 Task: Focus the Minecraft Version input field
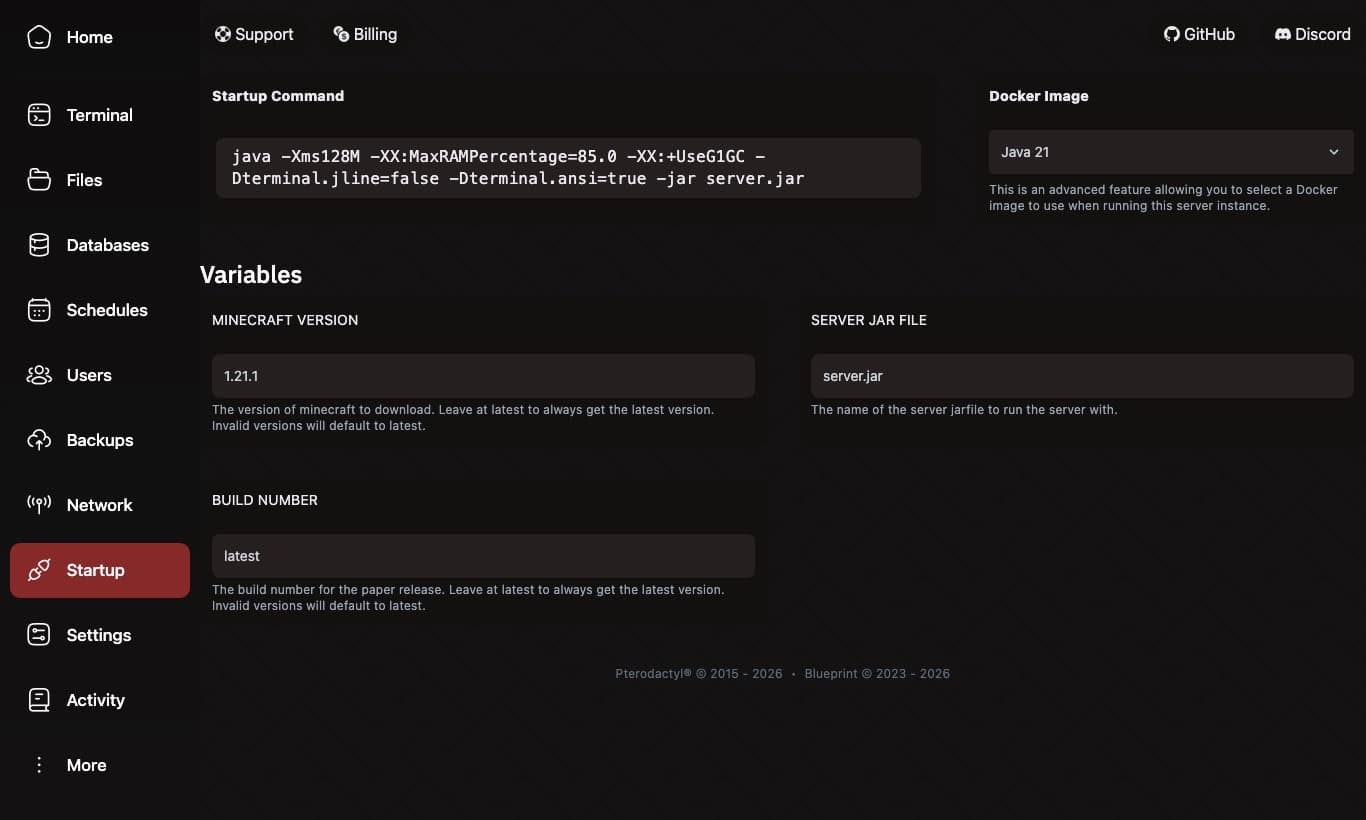tap(483, 376)
